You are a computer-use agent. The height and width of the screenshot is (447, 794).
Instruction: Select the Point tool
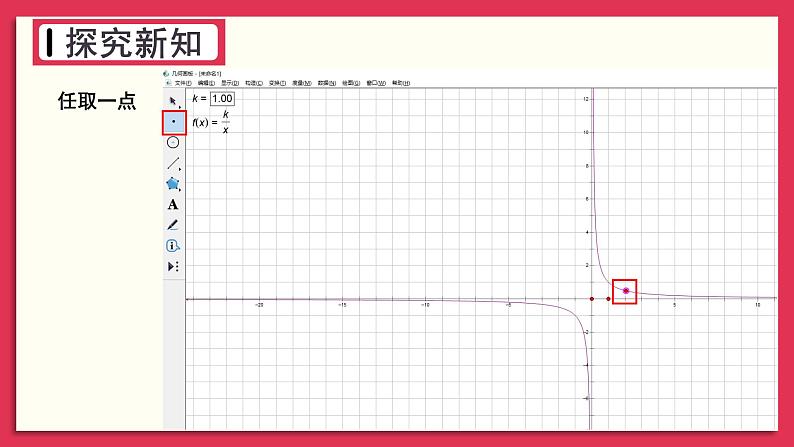tap(174, 122)
